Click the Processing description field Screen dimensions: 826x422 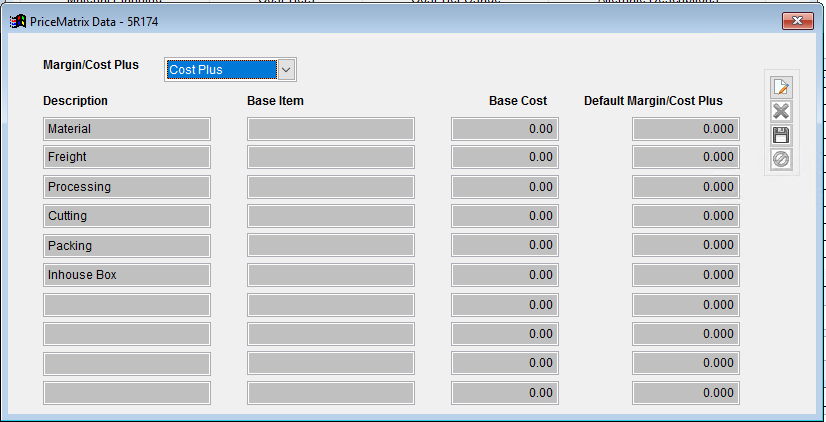(x=127, y=187)
